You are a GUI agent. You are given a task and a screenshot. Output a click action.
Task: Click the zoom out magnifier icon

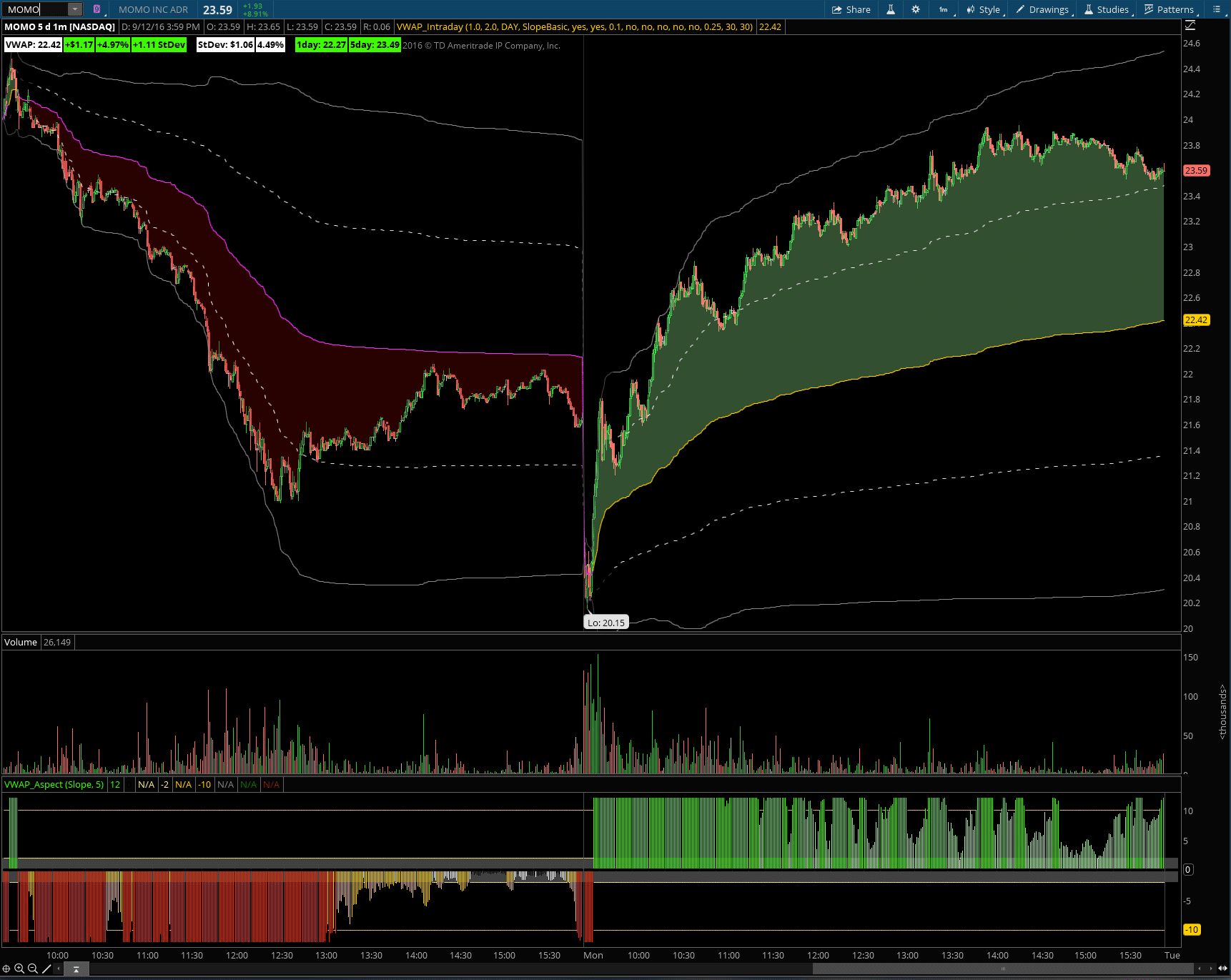pos(32,969)
